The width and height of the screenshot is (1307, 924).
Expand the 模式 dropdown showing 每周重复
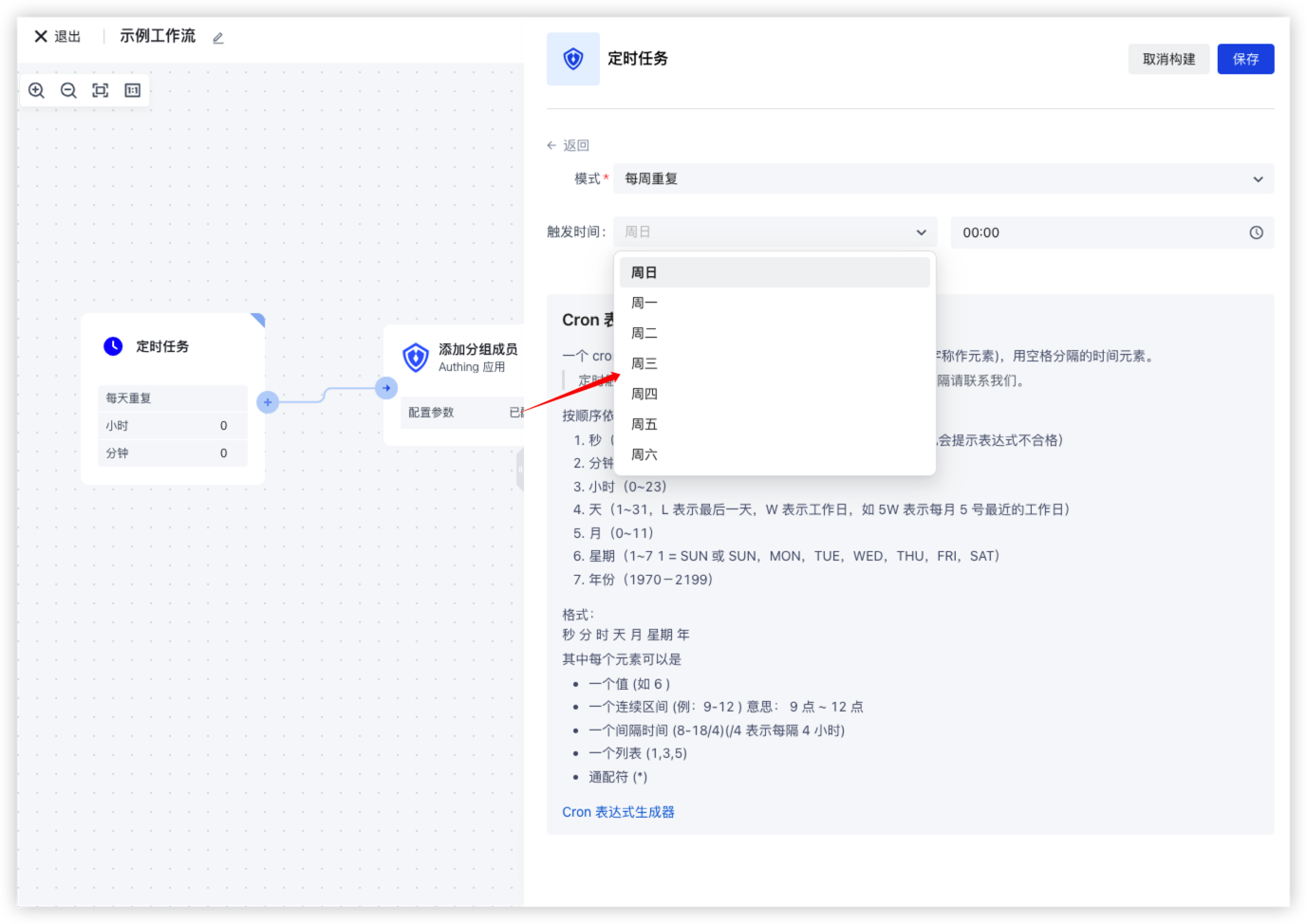pyautogui.click(x=943, y=178)
